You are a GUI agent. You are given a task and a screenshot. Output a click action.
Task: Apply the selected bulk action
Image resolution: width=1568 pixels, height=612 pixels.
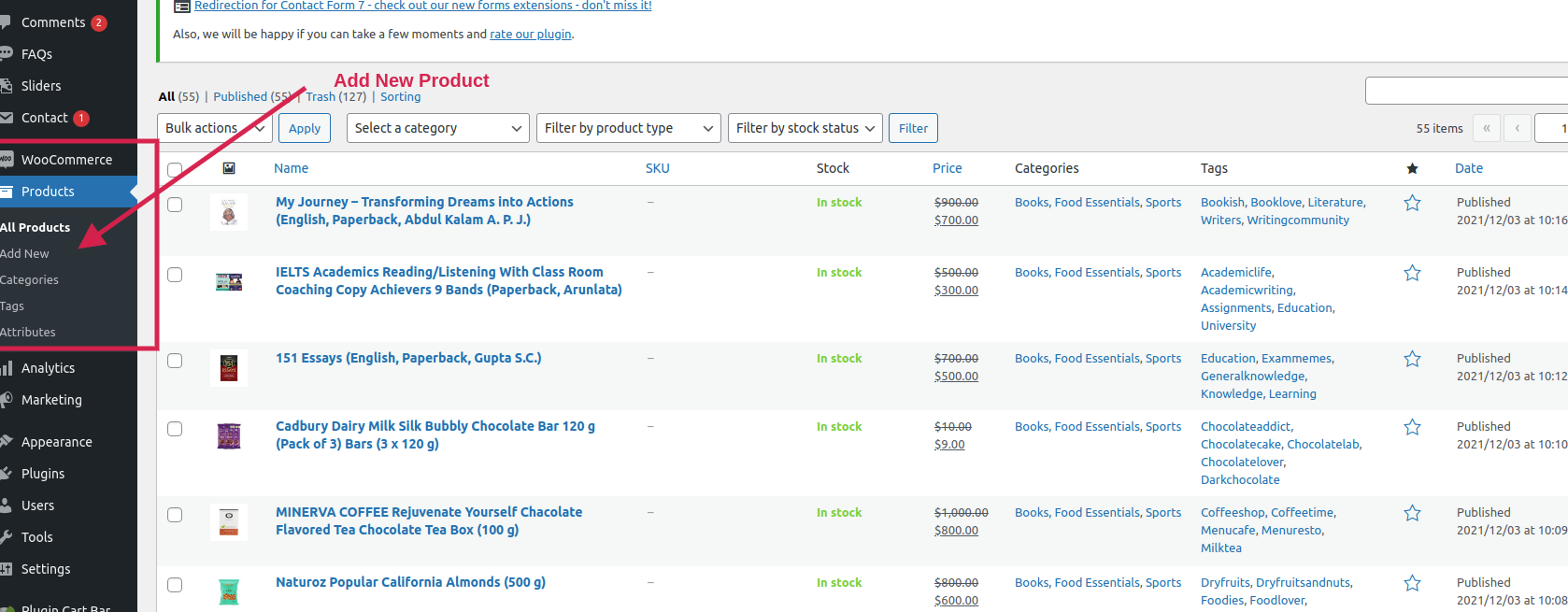[305, 128]
